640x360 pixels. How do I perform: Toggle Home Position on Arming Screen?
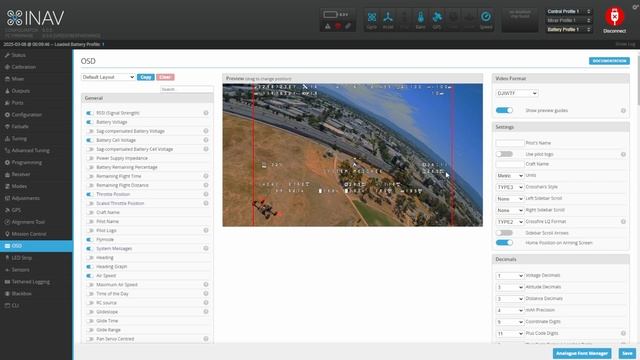point(504,242)
